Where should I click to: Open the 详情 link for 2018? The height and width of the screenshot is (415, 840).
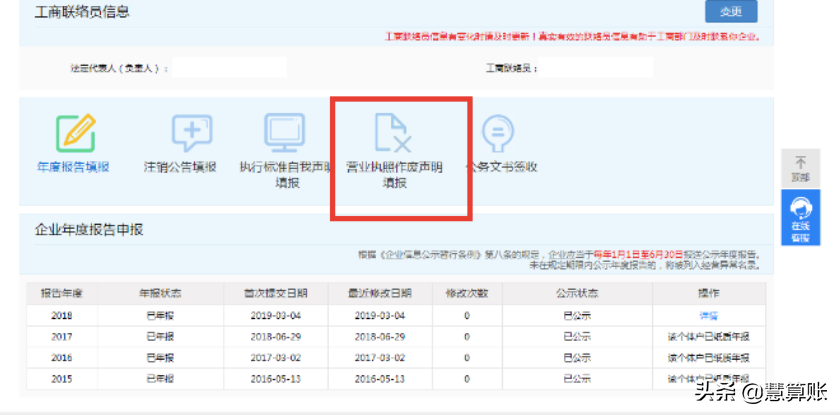point(708,316)
